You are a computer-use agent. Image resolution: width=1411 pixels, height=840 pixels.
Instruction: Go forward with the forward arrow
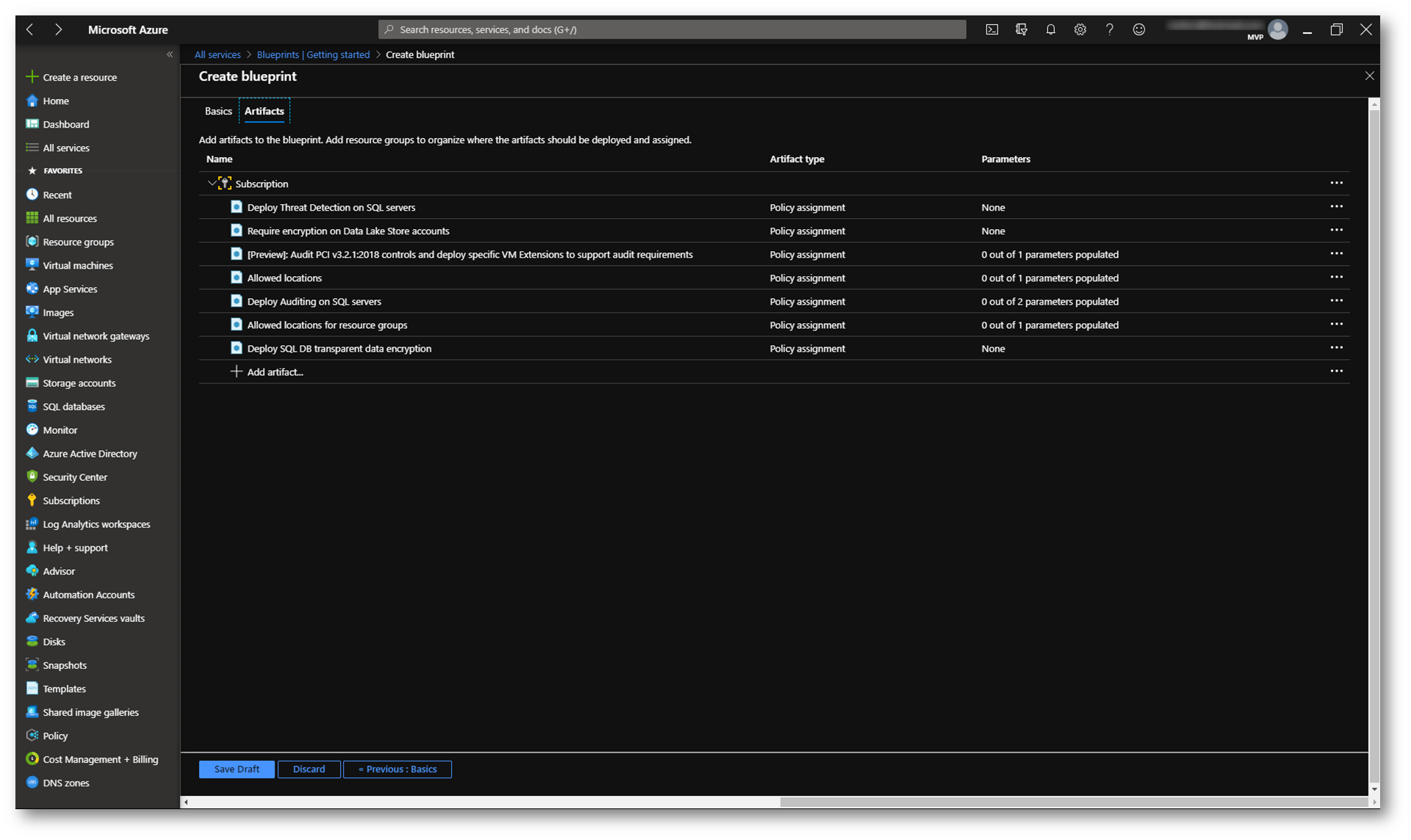pos(58,29)
